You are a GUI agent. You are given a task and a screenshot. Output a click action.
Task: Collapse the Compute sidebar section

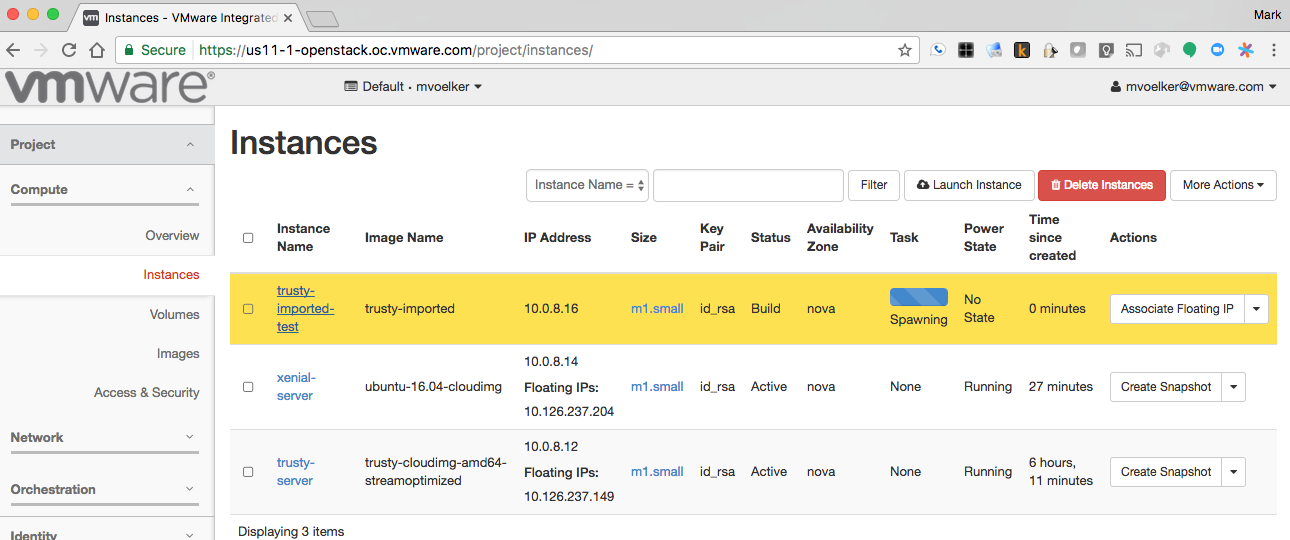pyautogui.click(x=107, y=190)
